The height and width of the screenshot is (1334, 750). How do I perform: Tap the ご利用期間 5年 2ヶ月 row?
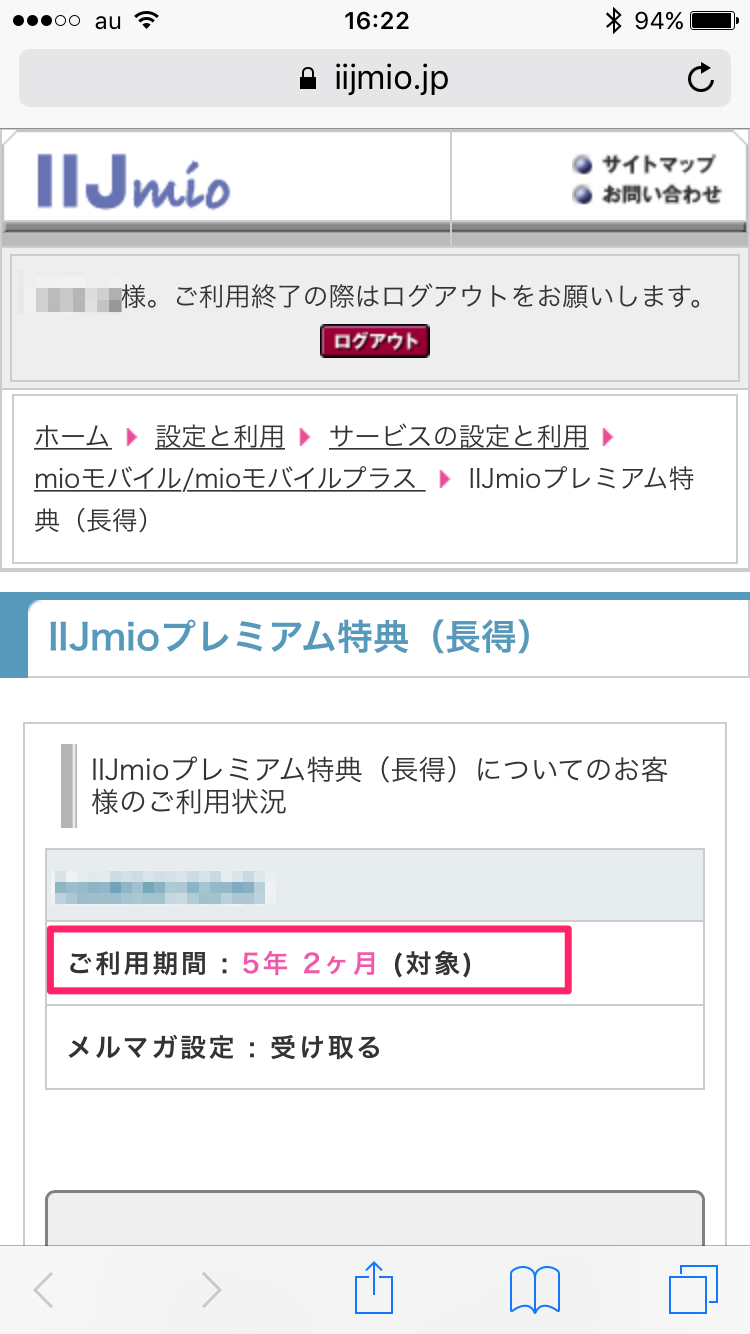click(308, 963)
